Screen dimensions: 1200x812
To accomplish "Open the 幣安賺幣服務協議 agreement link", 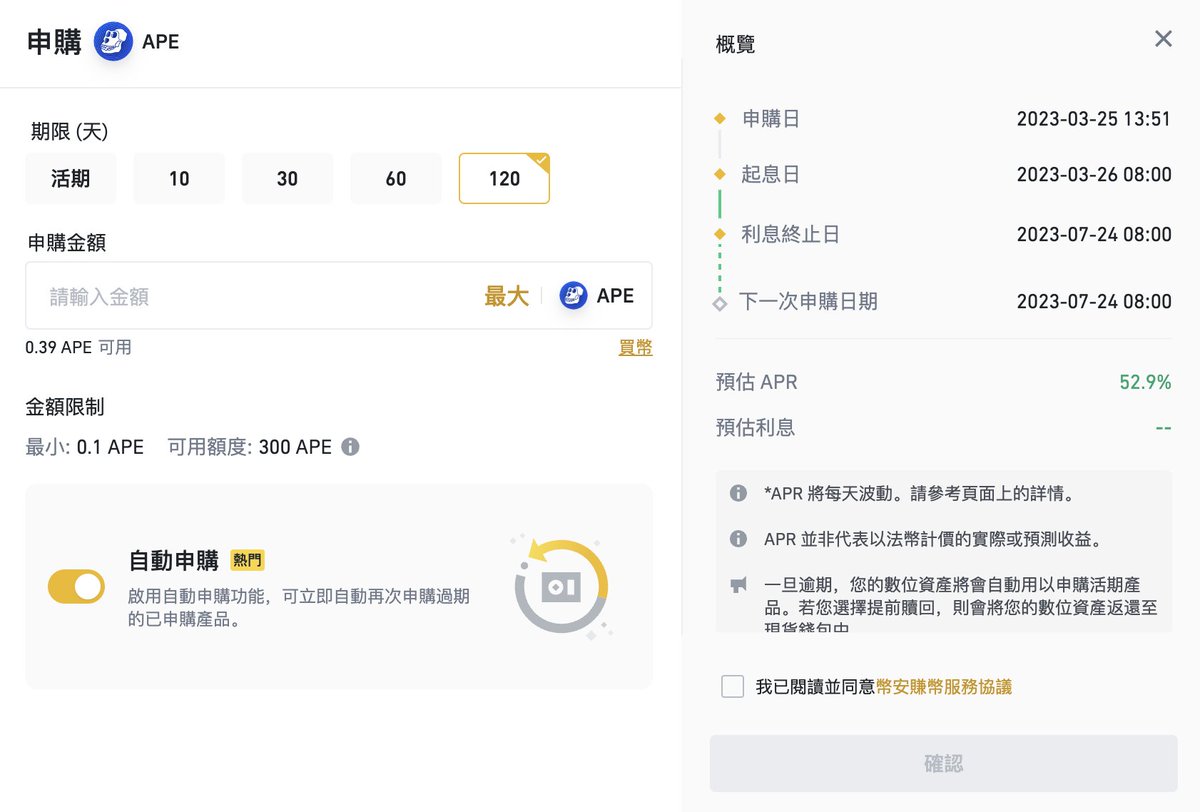I will click(x=944, y=687).
